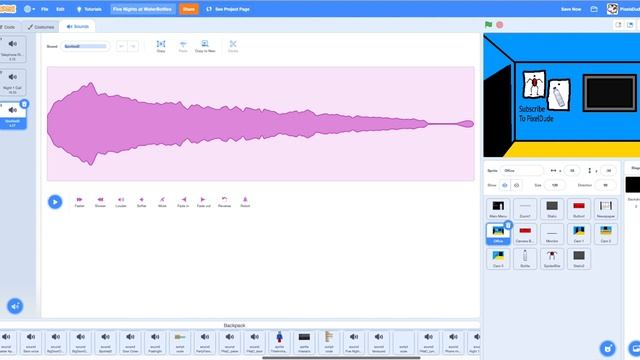This screenshot has height=360, width=640.
Task: Click the blue sprite item in backpack
Action: (x=279, y=342)
